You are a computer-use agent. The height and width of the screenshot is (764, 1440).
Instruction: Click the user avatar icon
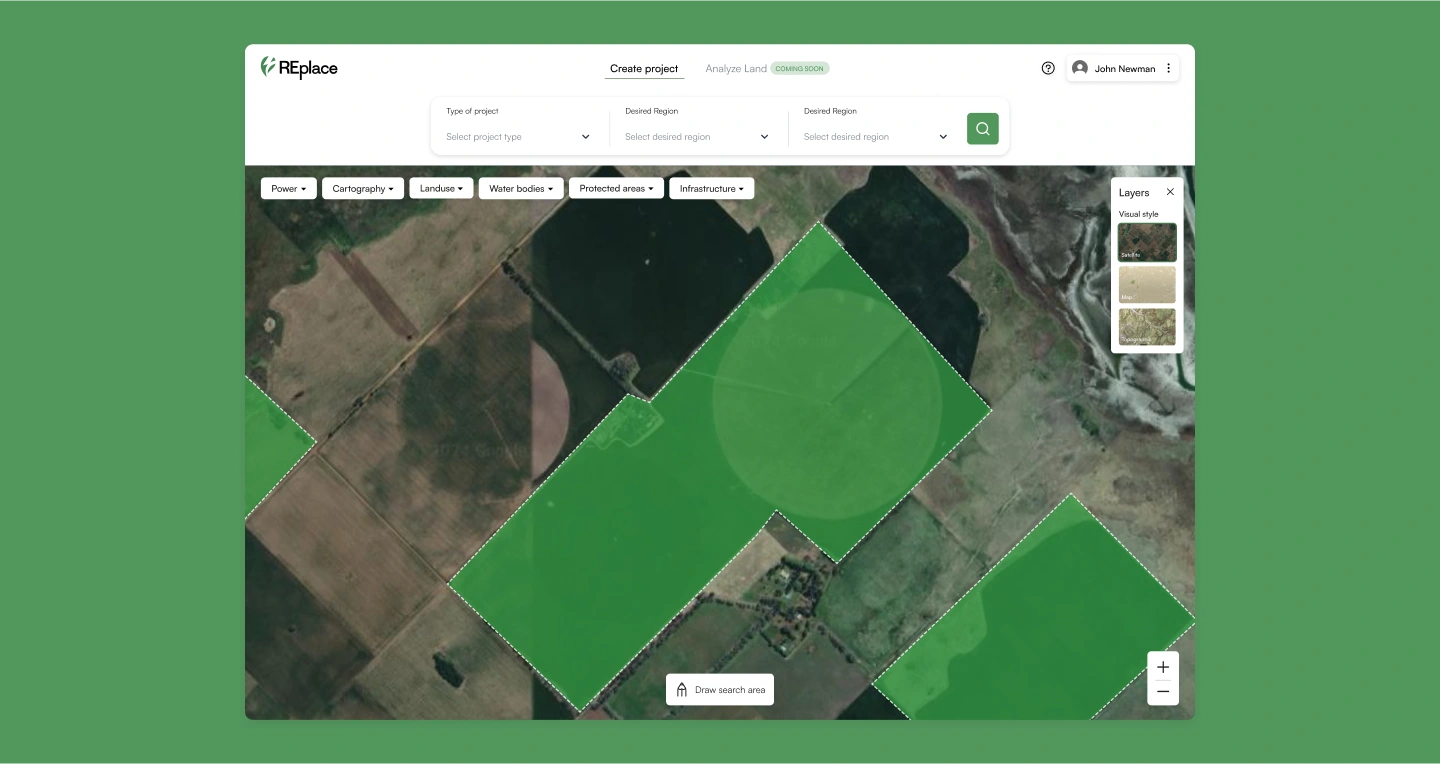(1080, 68)
